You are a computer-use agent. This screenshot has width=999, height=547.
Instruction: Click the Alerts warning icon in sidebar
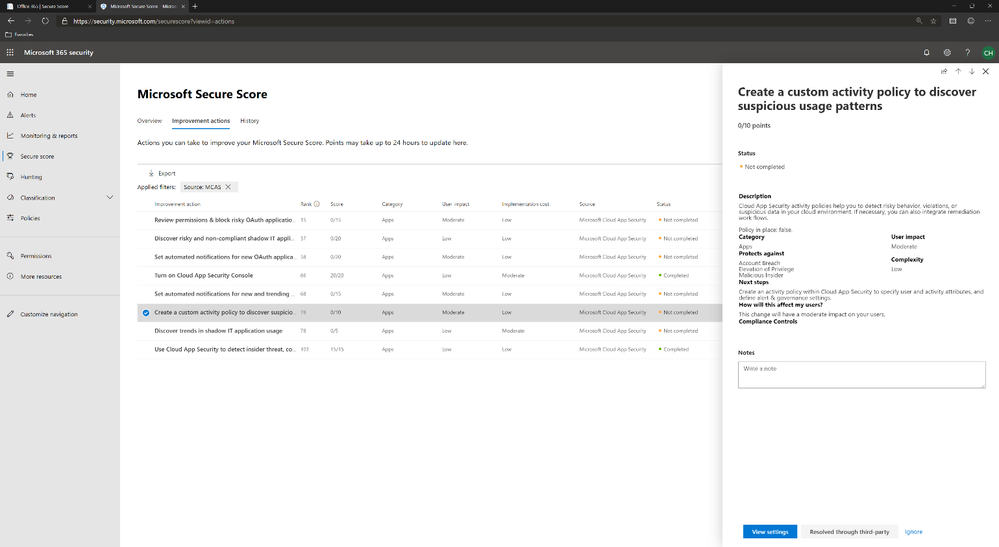click(x=10, y=115)
